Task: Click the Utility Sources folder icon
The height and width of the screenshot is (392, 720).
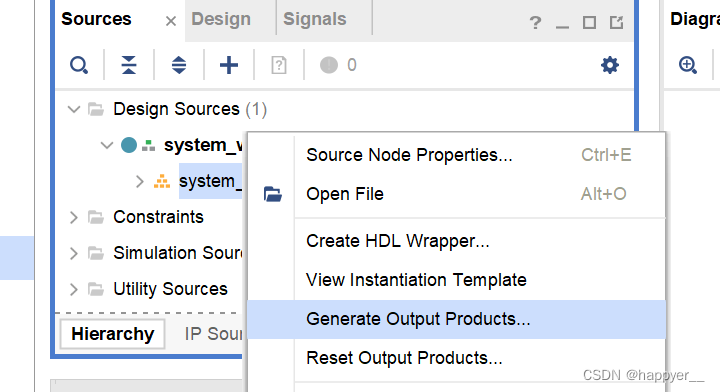Action: pos(96,289)
